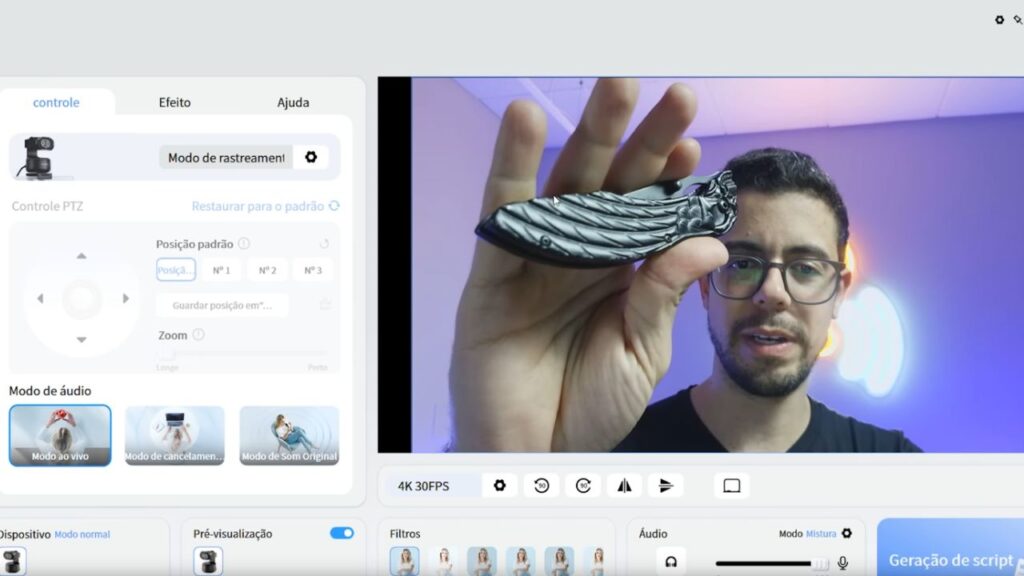The height and width of the screenshot is (576, 1024).
Task: Toggle the Pré-visualização switch
Action: click(x=342, y=534)
